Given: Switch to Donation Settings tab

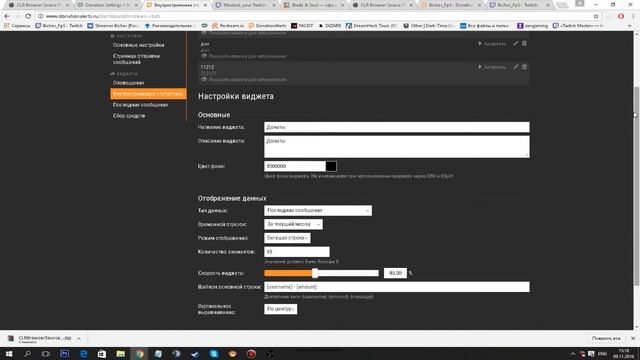Looking at the screenshot, I should pos(107,5).
